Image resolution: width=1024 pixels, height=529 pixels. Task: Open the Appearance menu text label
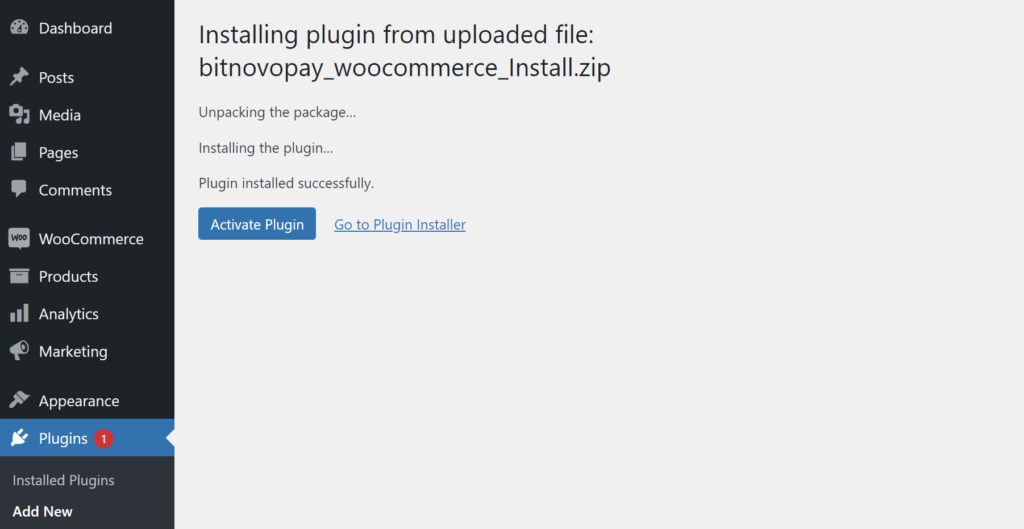[x=79, y=401]
